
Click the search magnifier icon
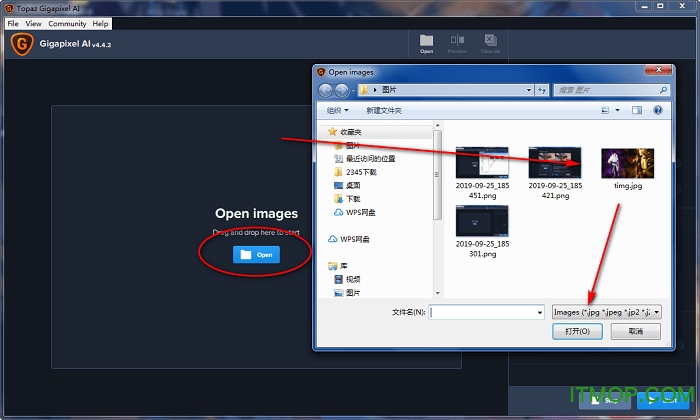point(663,90)
